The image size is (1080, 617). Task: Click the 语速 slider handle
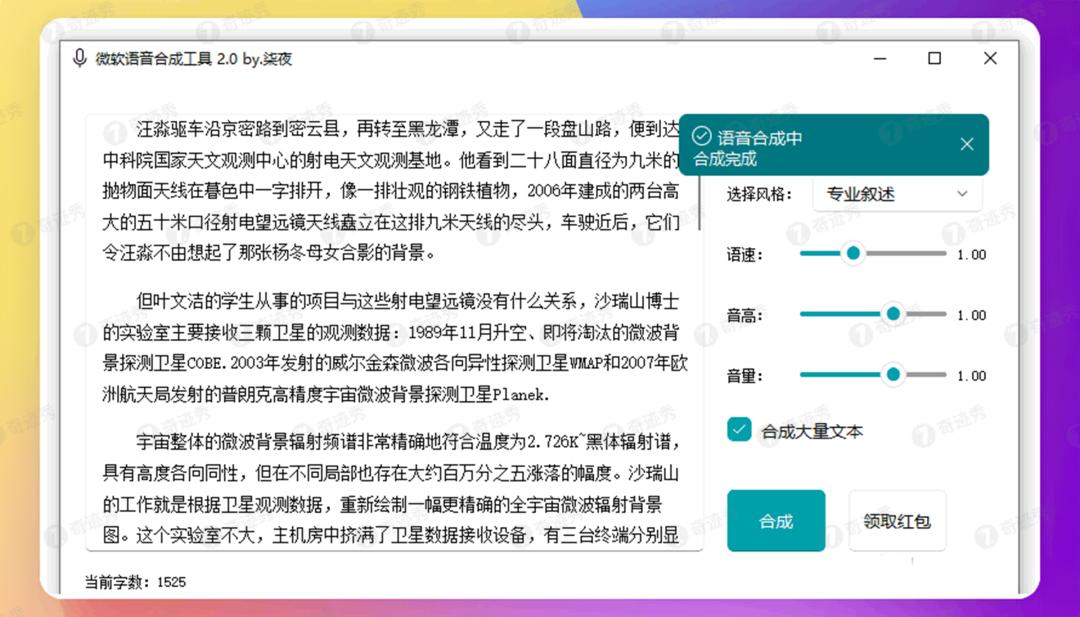[x=853, y=254]
